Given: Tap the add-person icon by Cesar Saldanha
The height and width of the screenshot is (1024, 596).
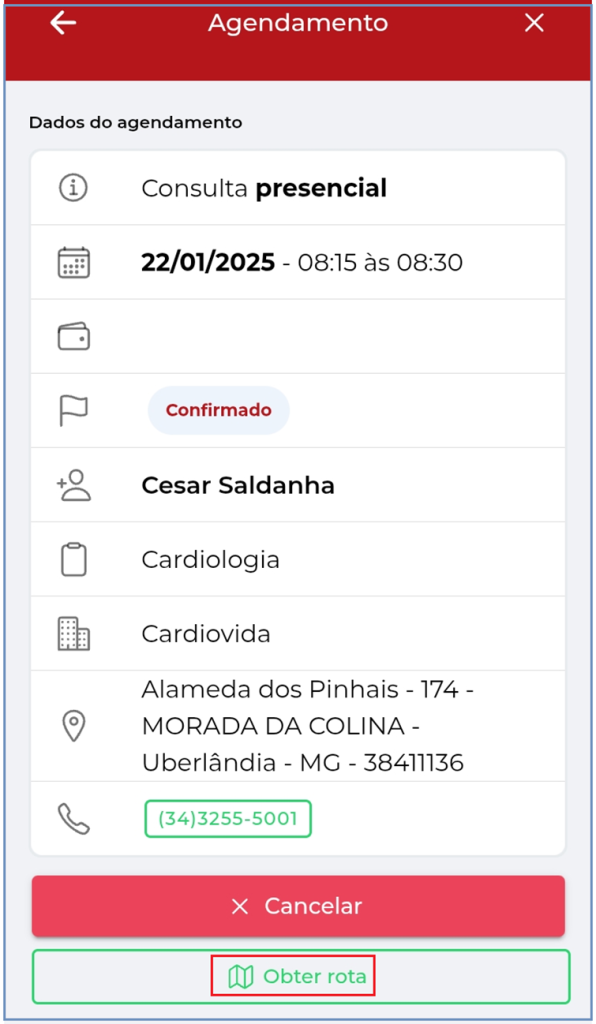Looking at the screenshot, I should pyautogui.click(x=74, y=485).
